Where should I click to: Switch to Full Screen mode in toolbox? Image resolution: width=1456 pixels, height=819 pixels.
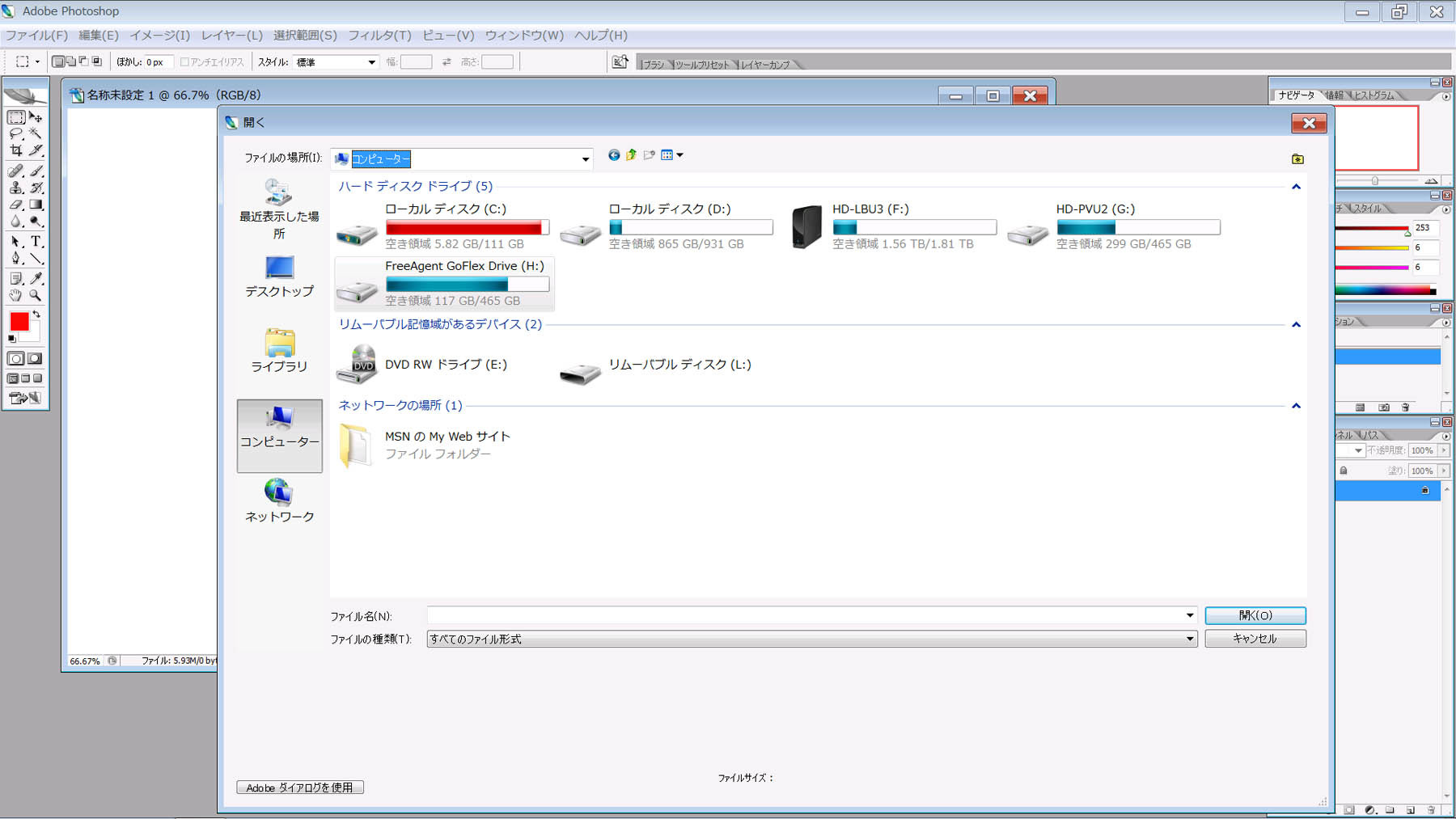(37, 378)
